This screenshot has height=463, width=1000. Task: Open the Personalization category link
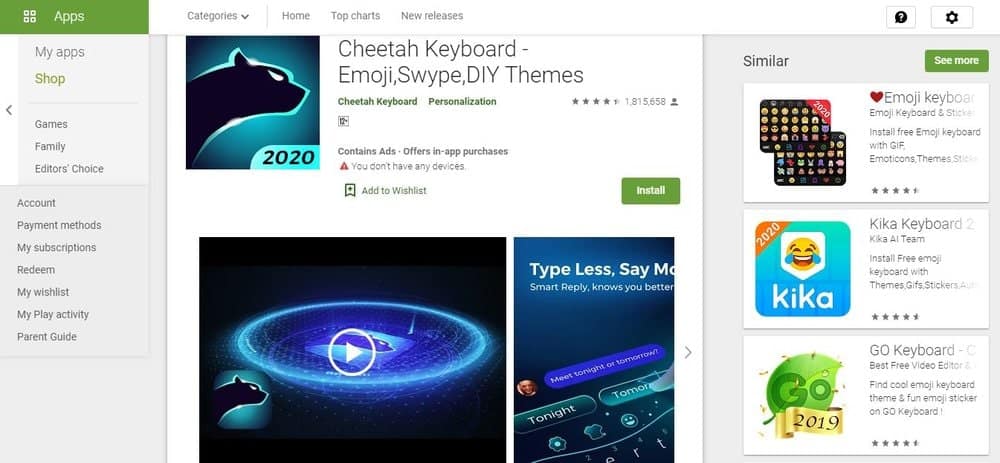(x=462, y=101)
